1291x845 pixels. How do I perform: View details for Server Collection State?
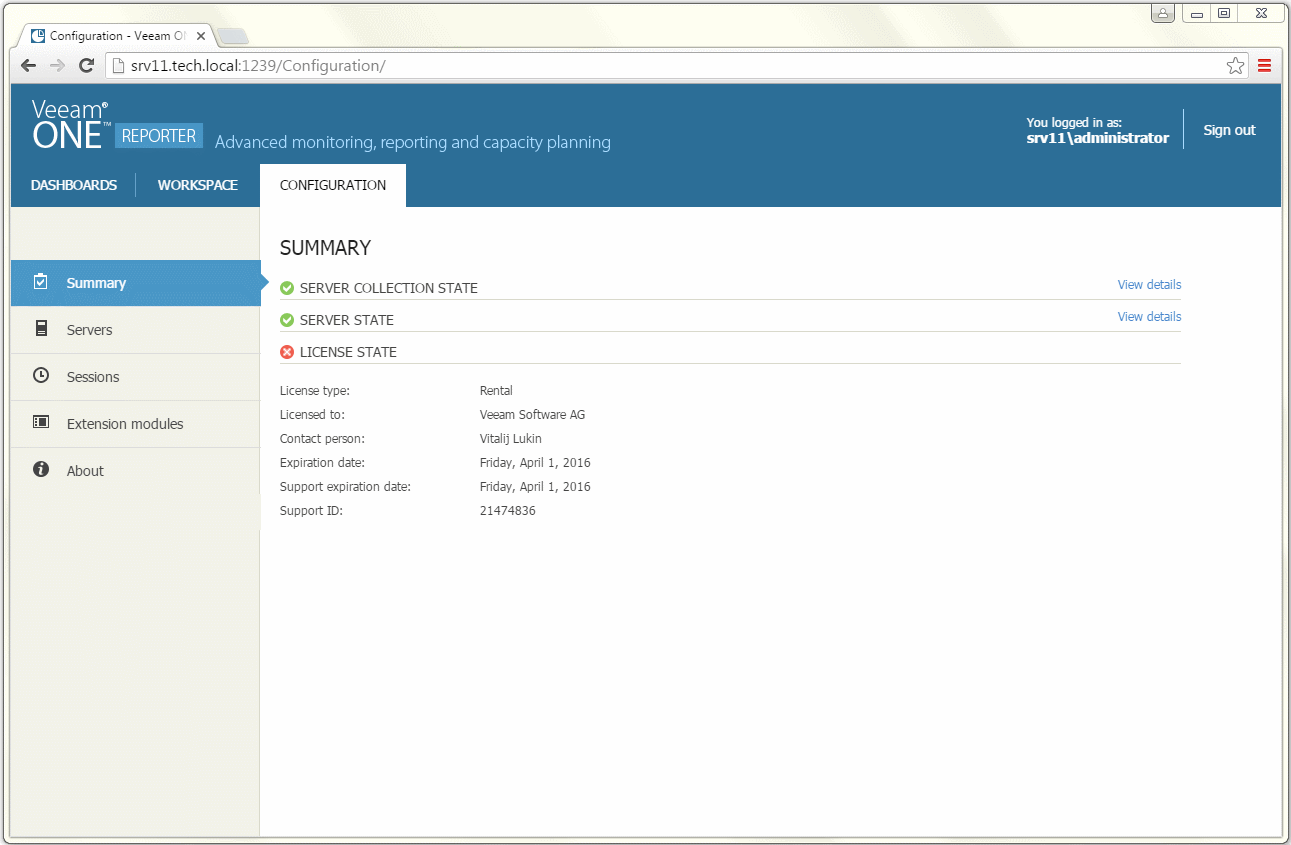[1149, 284]
